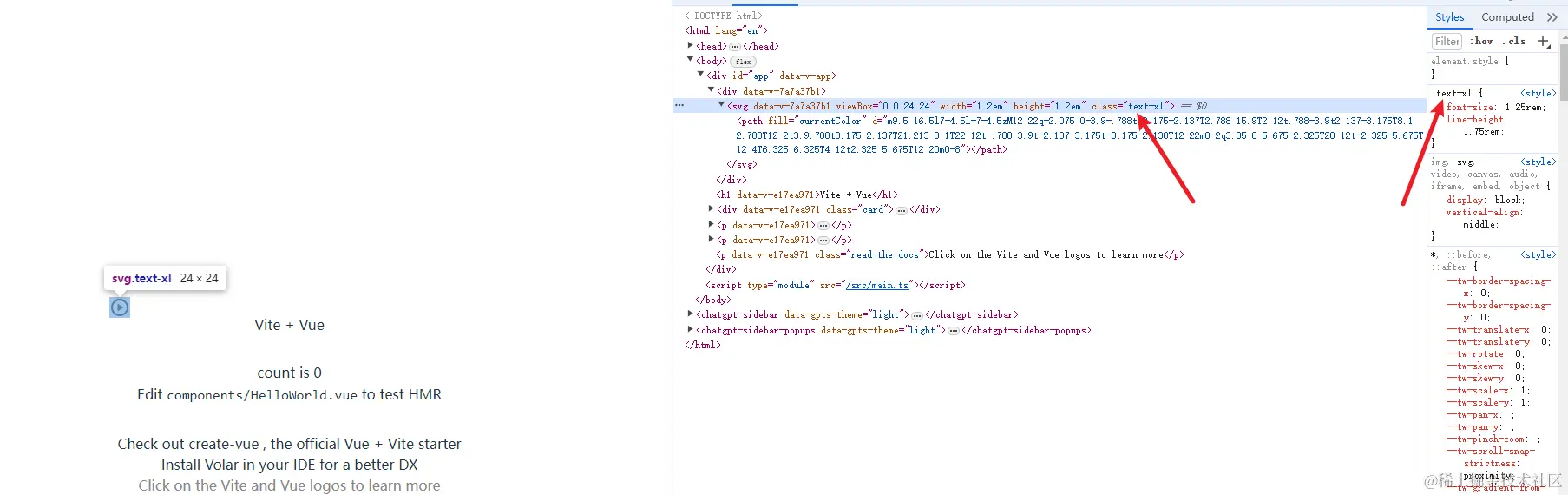This screenshot has width=1568, height=495.
Task: Open style source link for .text-xl rule
Action: (1538, 93)
